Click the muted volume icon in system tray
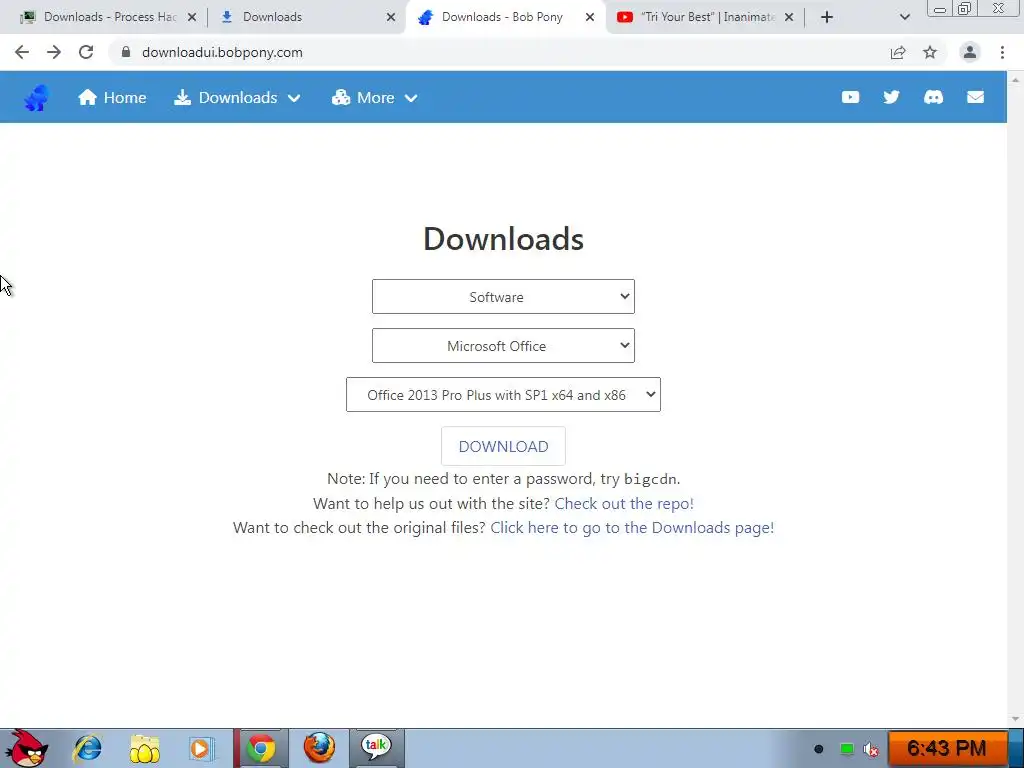The image size is (1024, 768). [871, 749]
